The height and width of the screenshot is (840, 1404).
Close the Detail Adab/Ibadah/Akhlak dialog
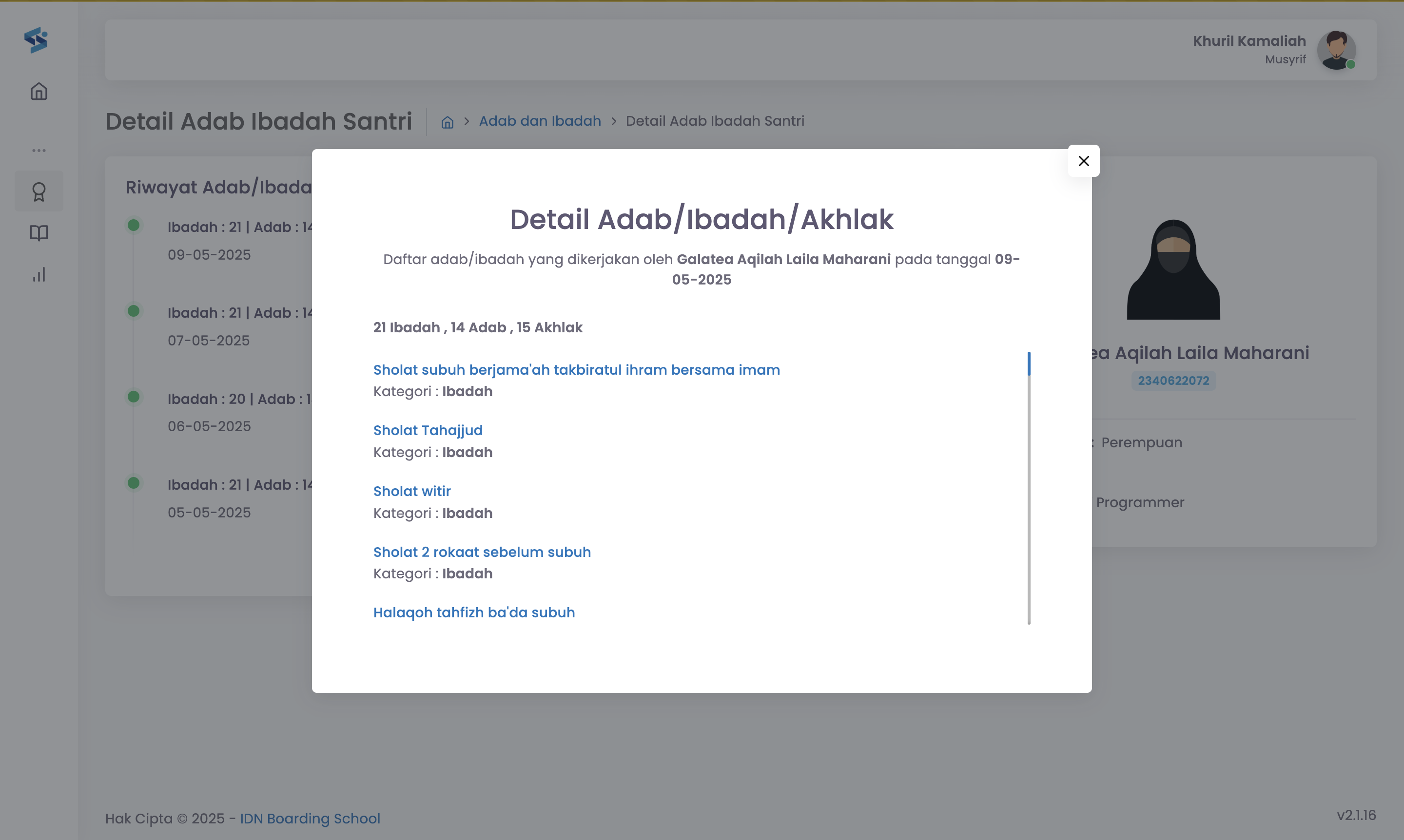1083,161
